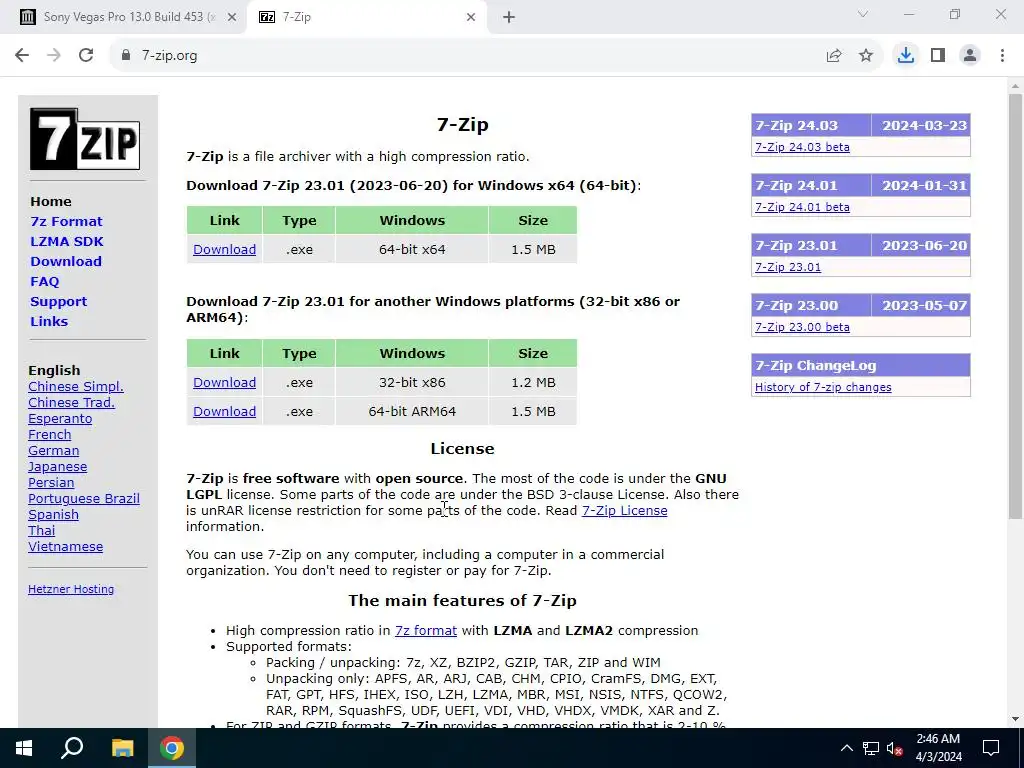The image size is (1024, 768).
Task: Open the Chrome downloads icon
Action: (x=906, y=56)
